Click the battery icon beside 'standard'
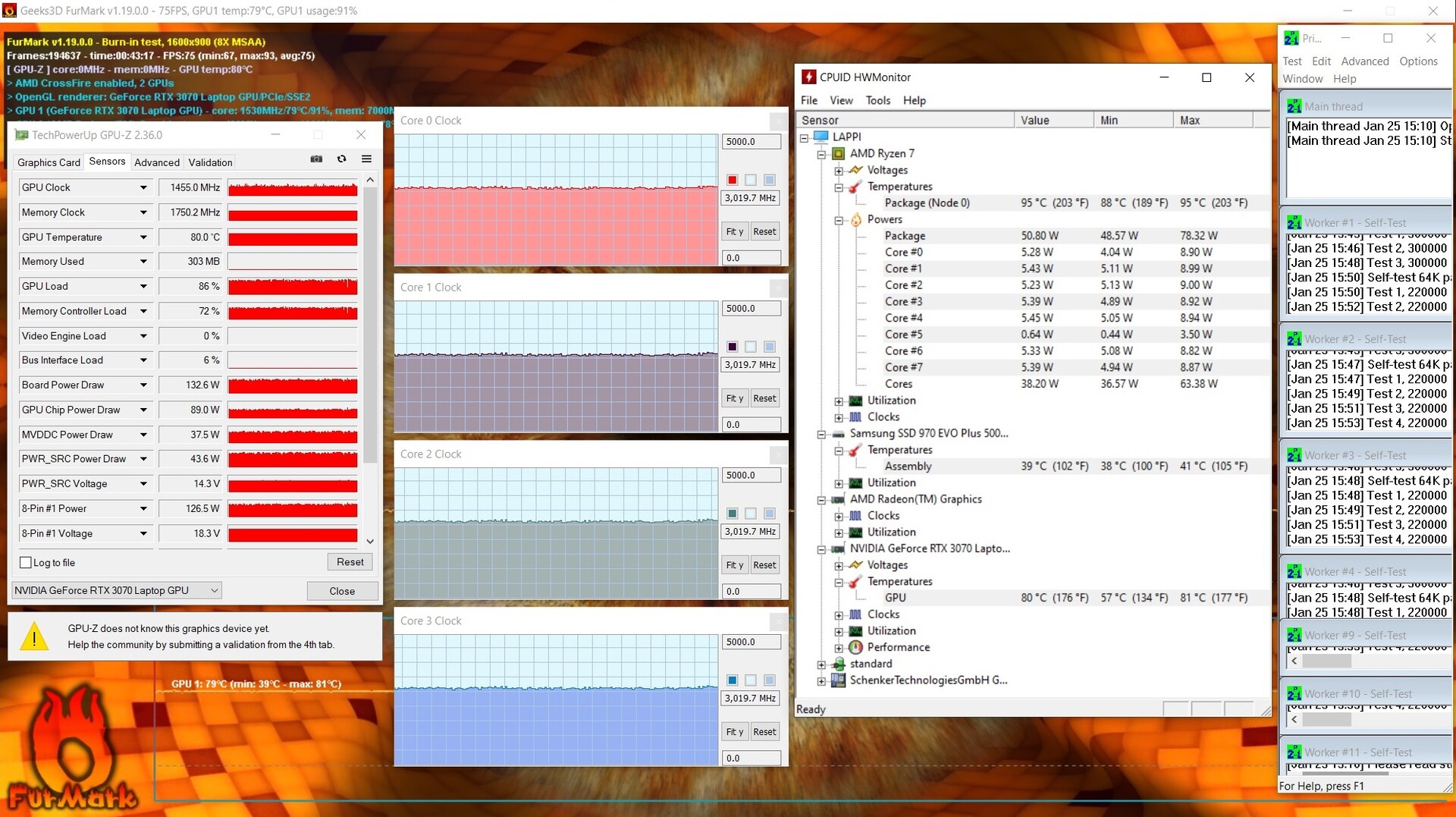This screenshot has width=1456, height=817. [838, 664]
